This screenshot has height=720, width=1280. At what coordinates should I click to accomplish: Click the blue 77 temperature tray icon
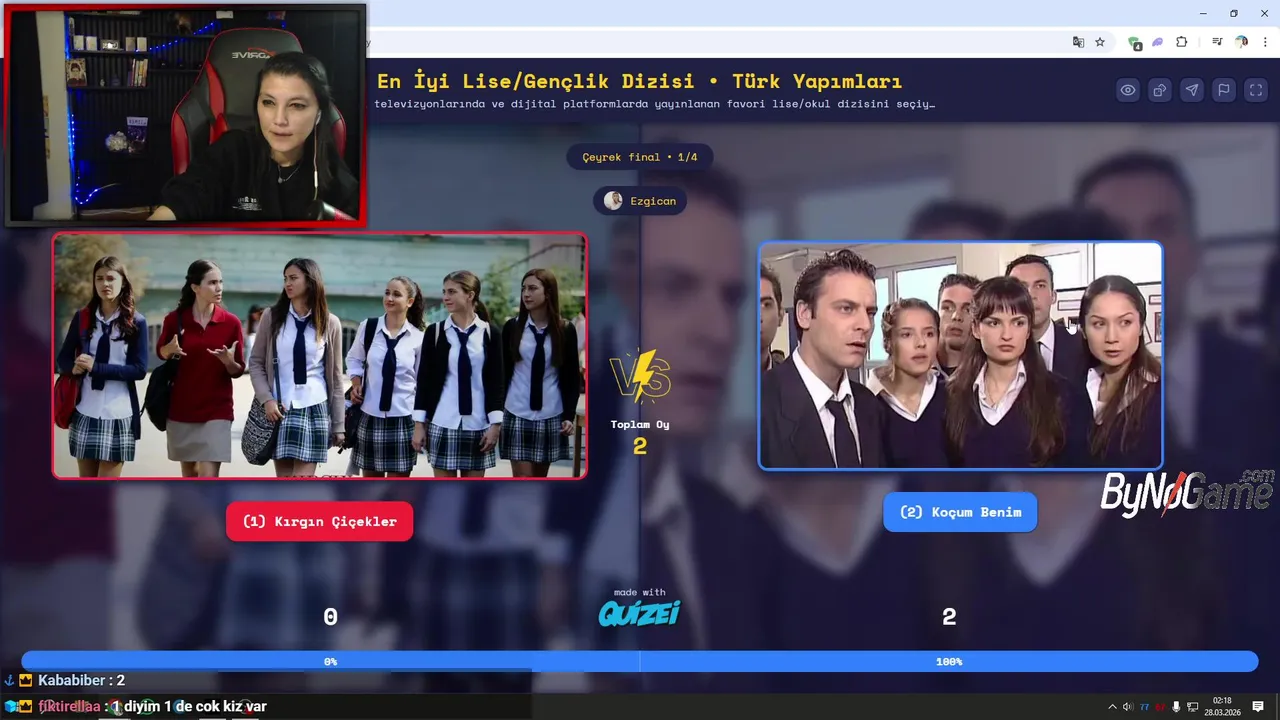click(1144, 707)
